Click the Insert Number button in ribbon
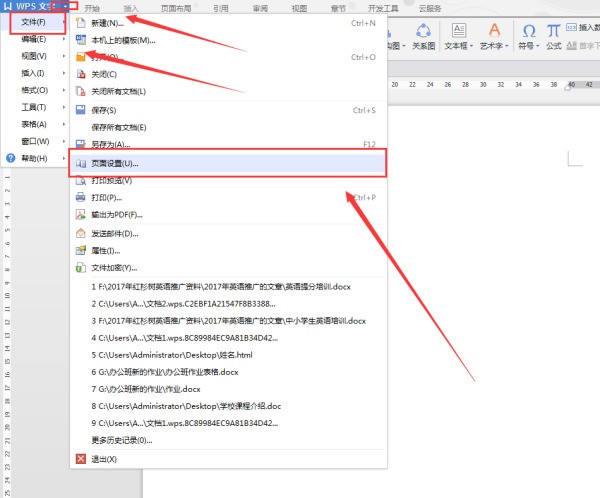The width and height of the screenshot is (600, 498). [x=582, y=27]
